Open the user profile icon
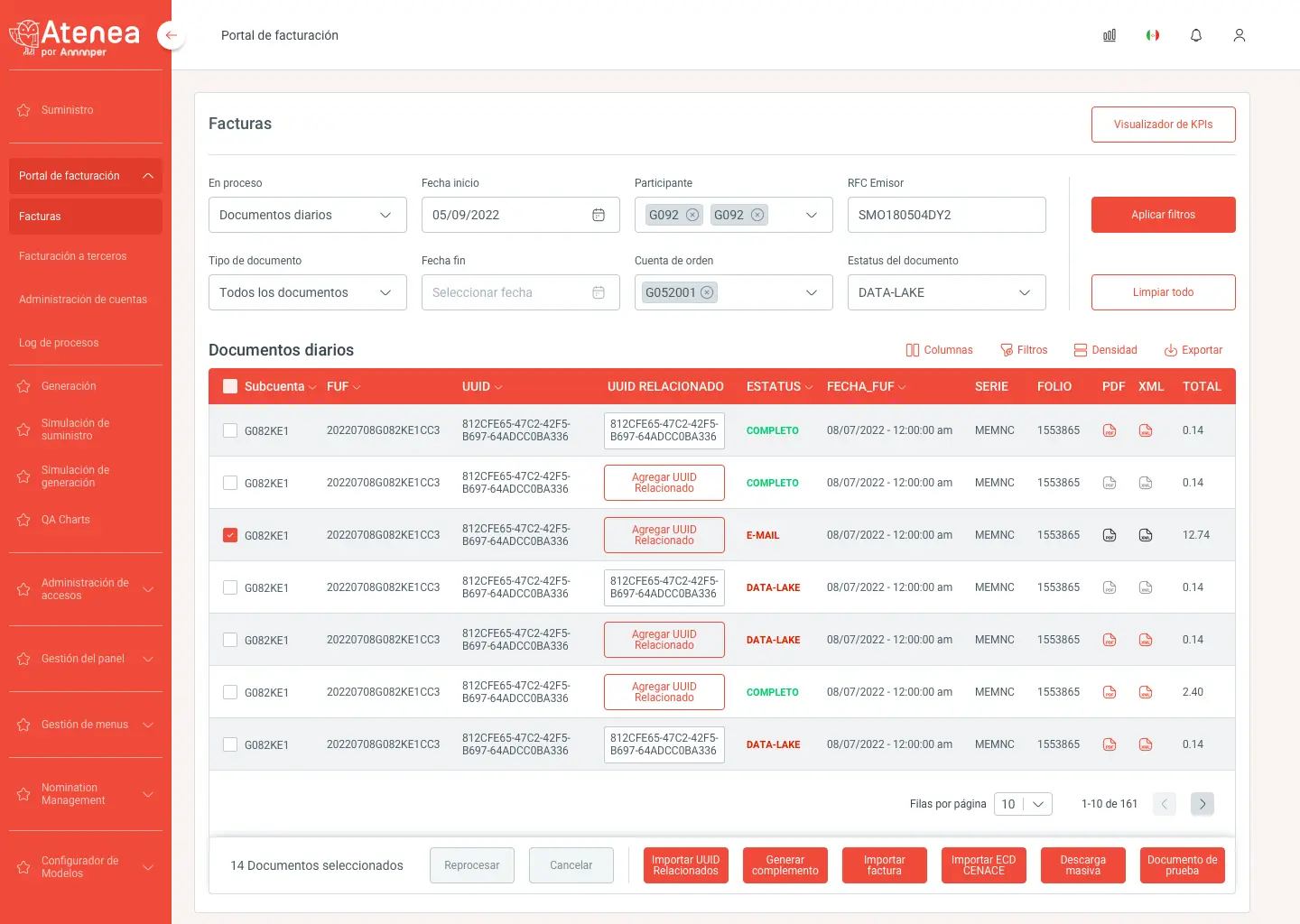 1240,35
